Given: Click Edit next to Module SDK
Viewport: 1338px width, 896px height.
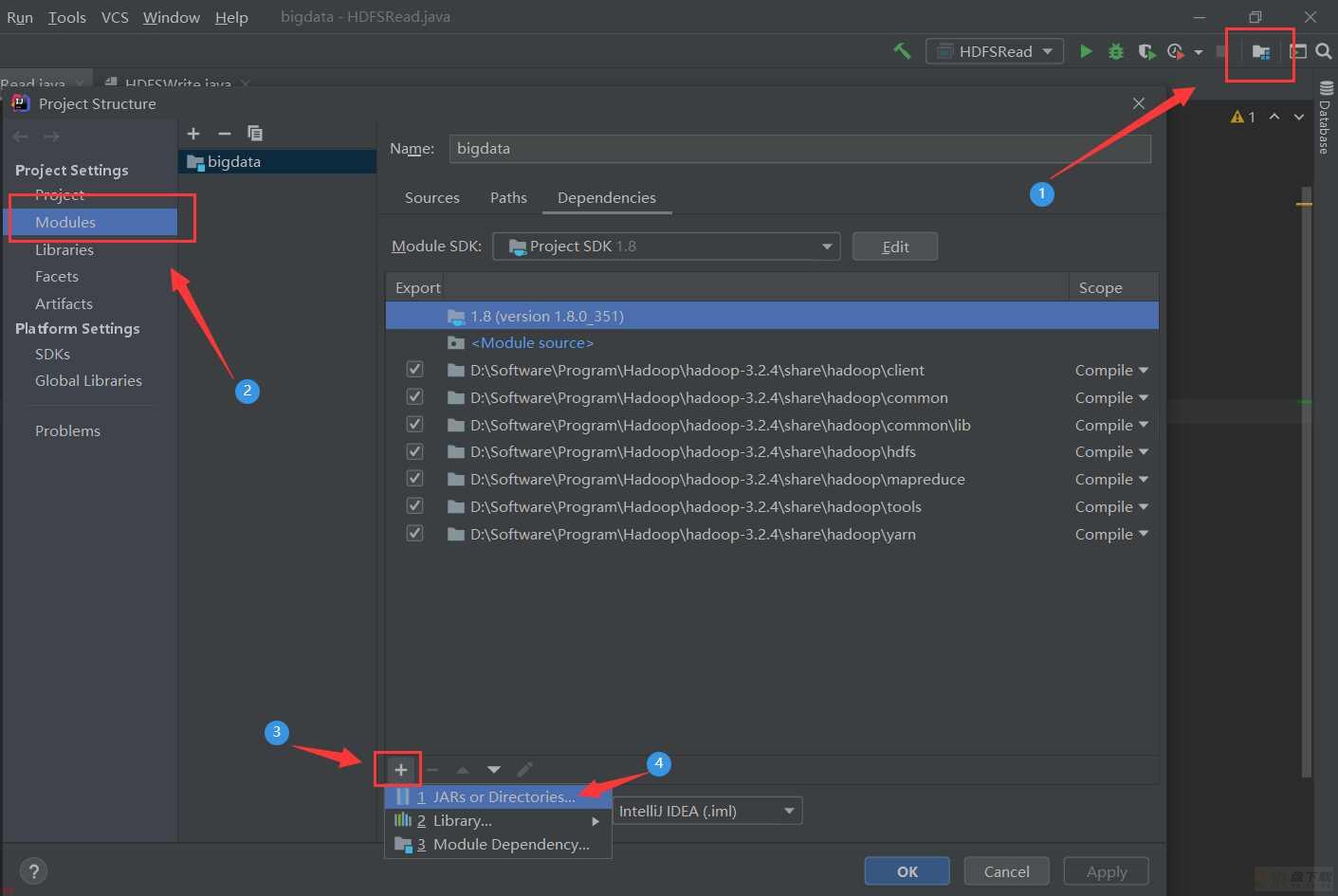Looking at the screenshot, I should (x=895, y=247).
